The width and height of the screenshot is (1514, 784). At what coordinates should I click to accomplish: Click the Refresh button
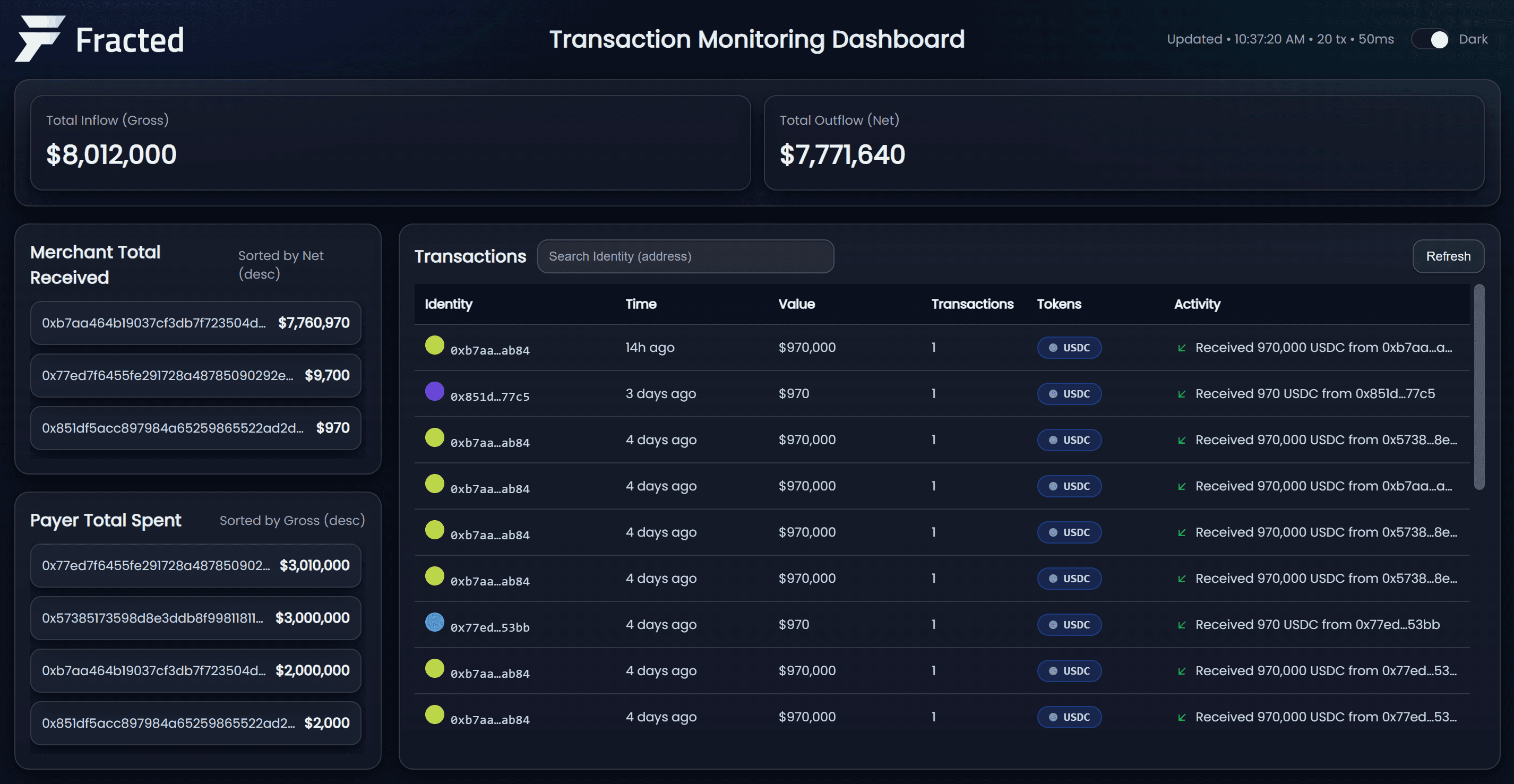point(1448,256)
